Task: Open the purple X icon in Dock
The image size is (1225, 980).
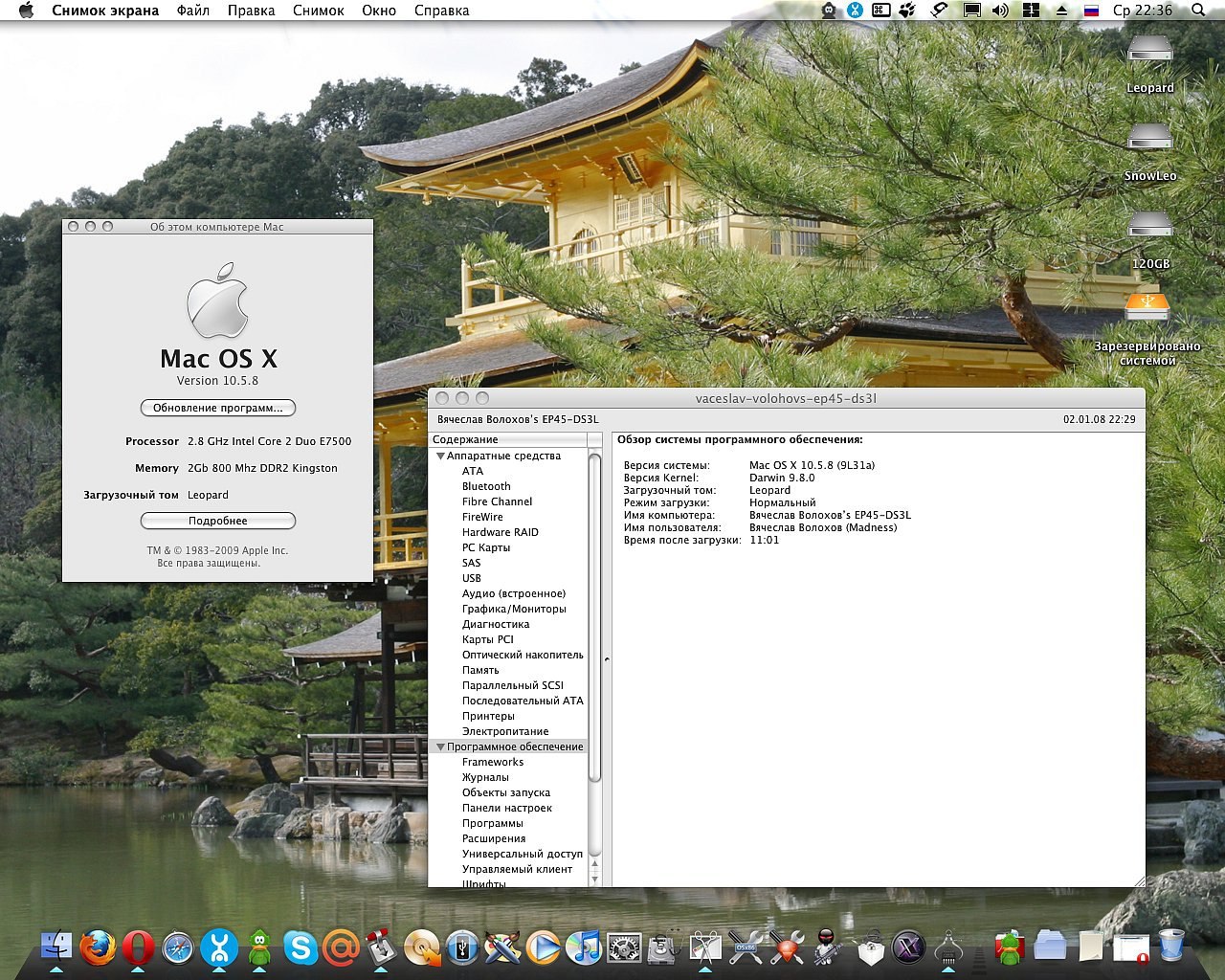Action: (x=908, y=947)
